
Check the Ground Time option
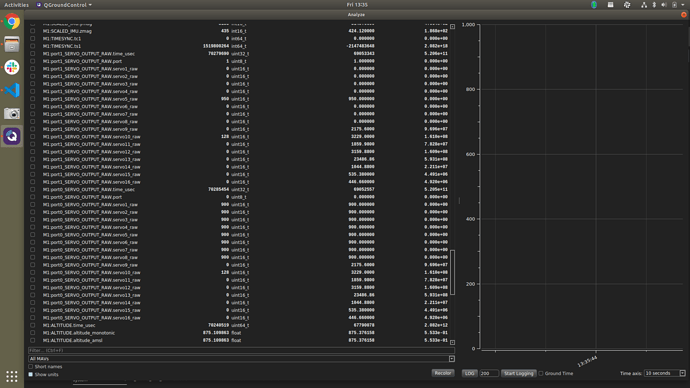click(541, 373)
